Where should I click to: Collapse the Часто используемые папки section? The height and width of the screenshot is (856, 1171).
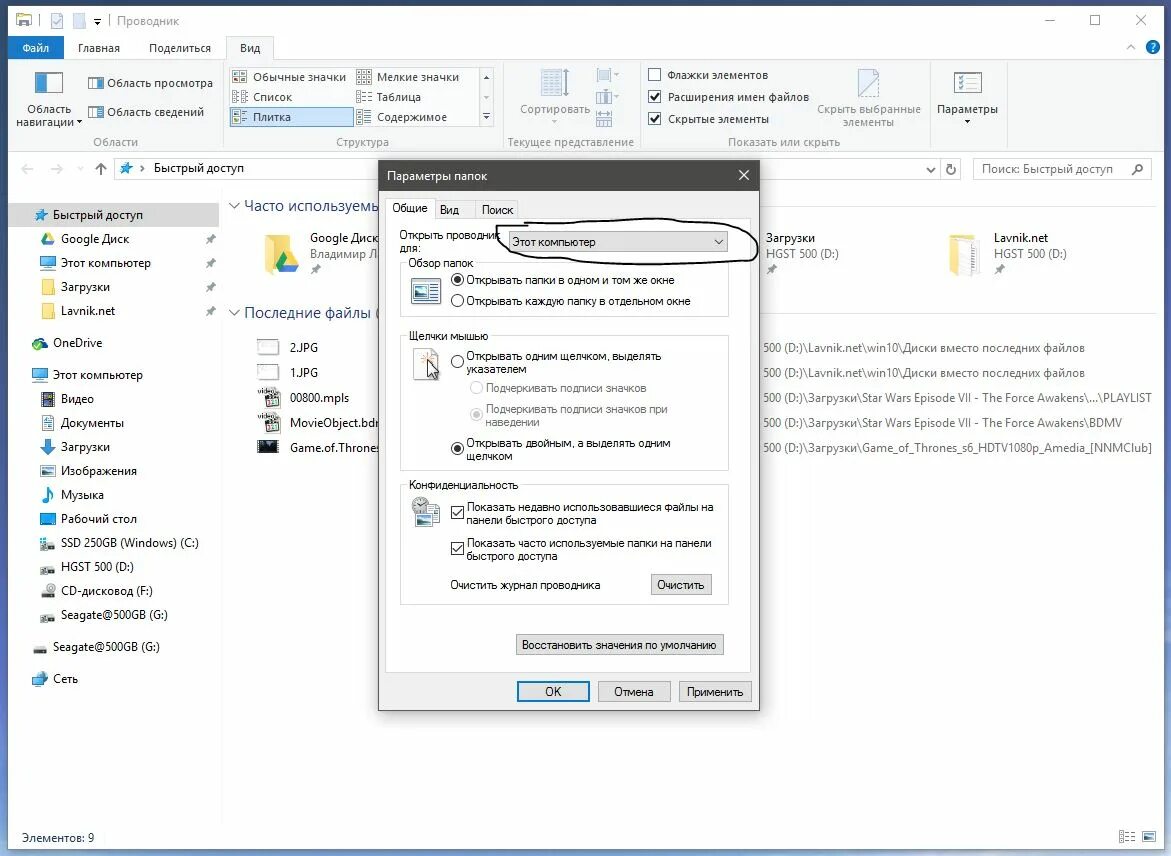point(234,206)
